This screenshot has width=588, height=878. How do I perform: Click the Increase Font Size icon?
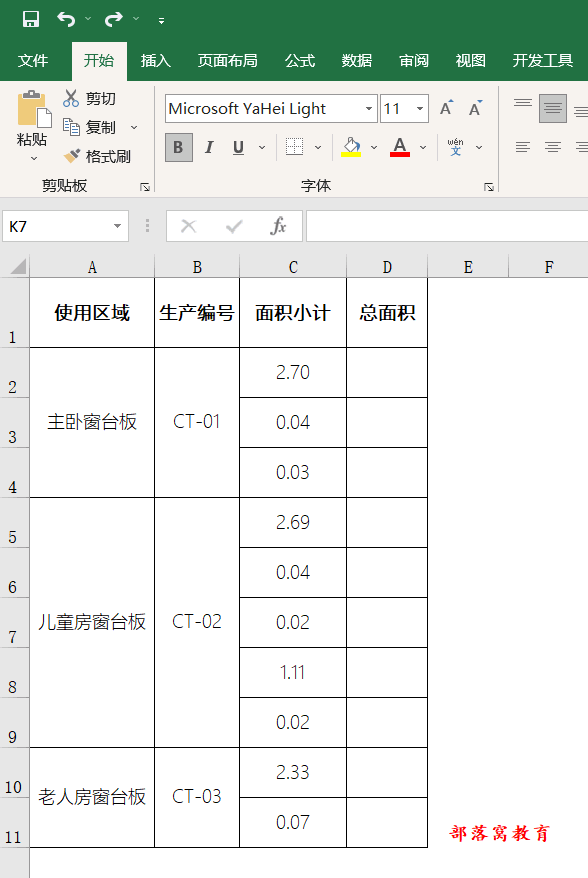pos(446,108)
